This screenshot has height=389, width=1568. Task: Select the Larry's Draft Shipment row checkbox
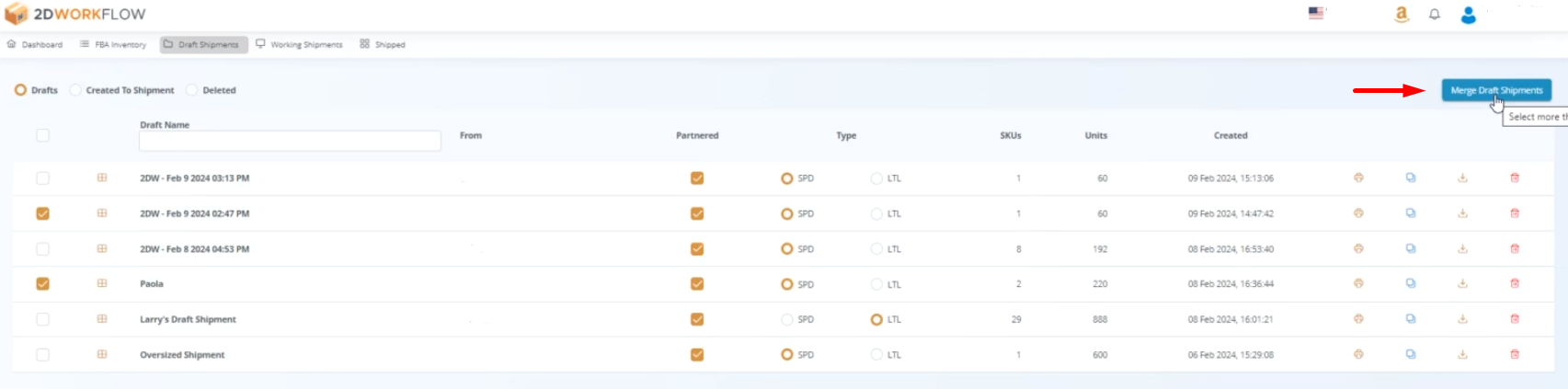pos(42,319)
